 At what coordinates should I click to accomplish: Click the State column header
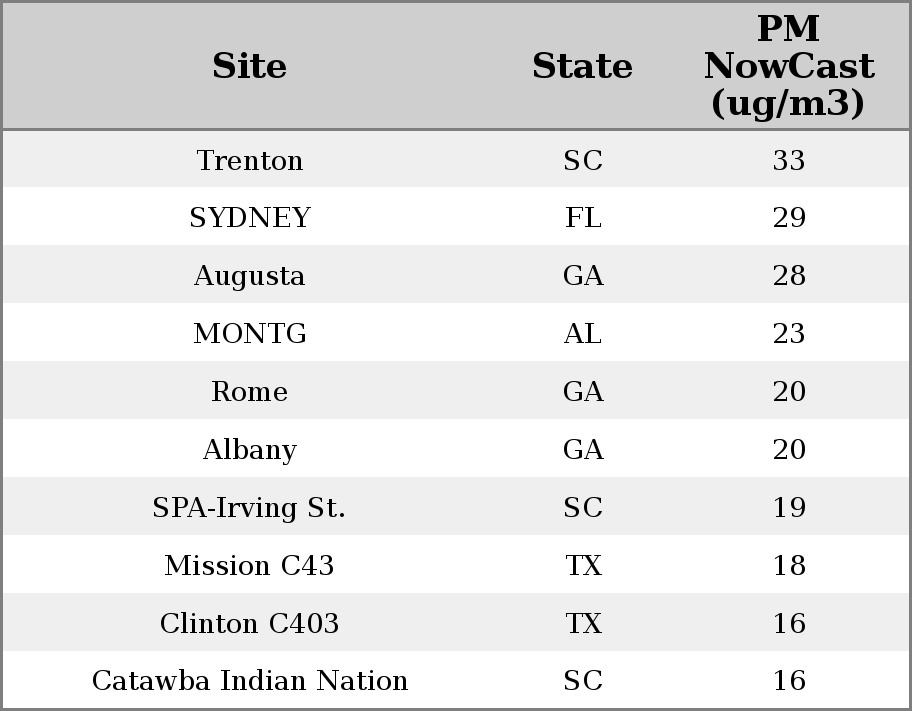point(582,67)
